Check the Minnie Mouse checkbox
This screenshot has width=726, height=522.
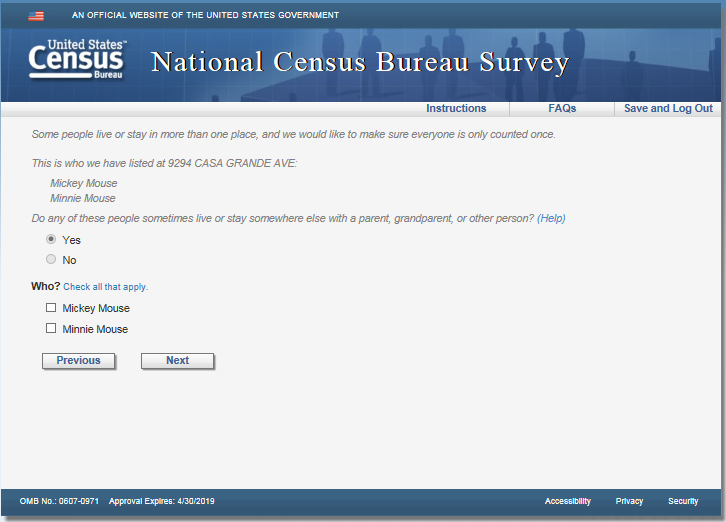pos(51,328)
